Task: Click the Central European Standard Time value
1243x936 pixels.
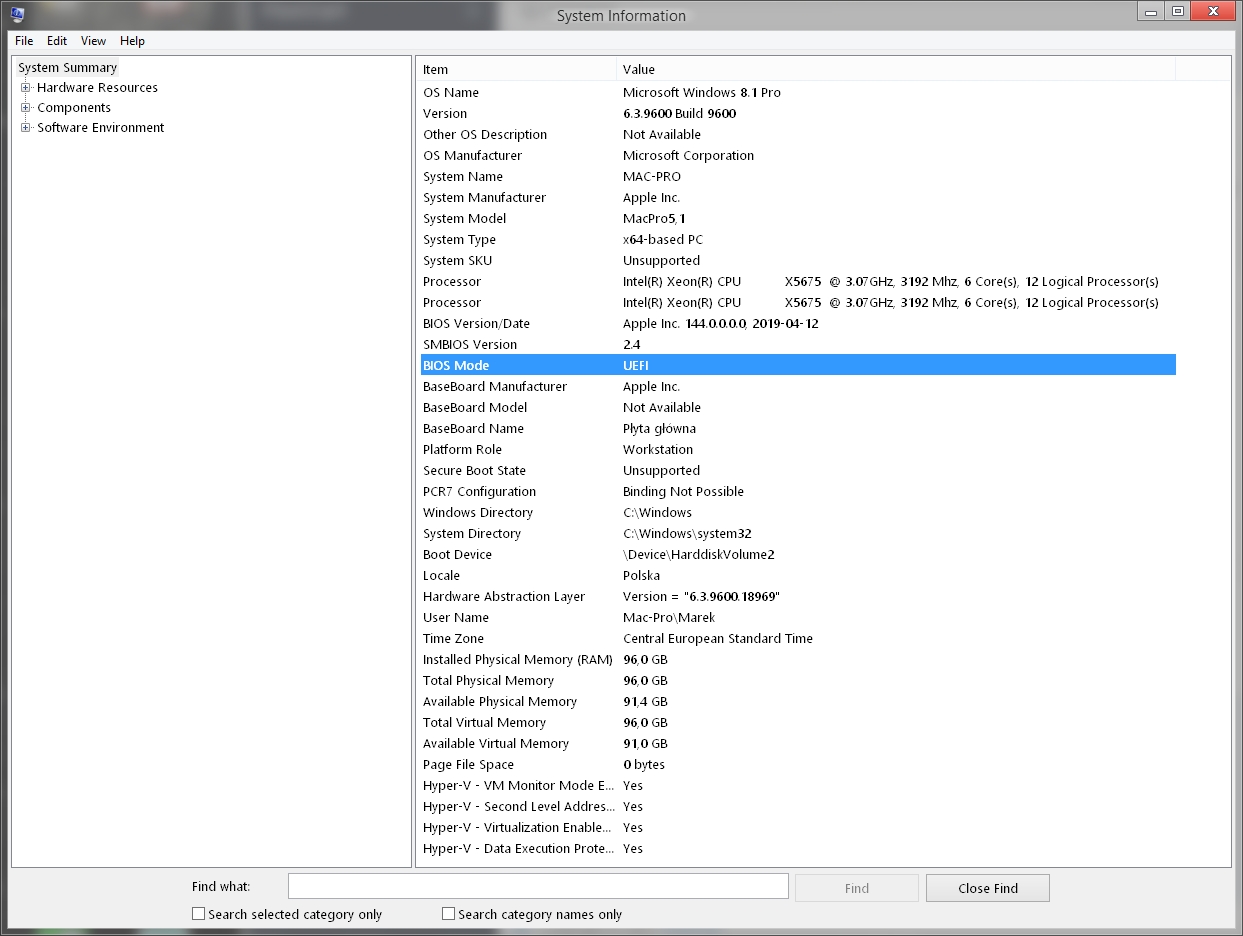Action: tap(718, 639)
